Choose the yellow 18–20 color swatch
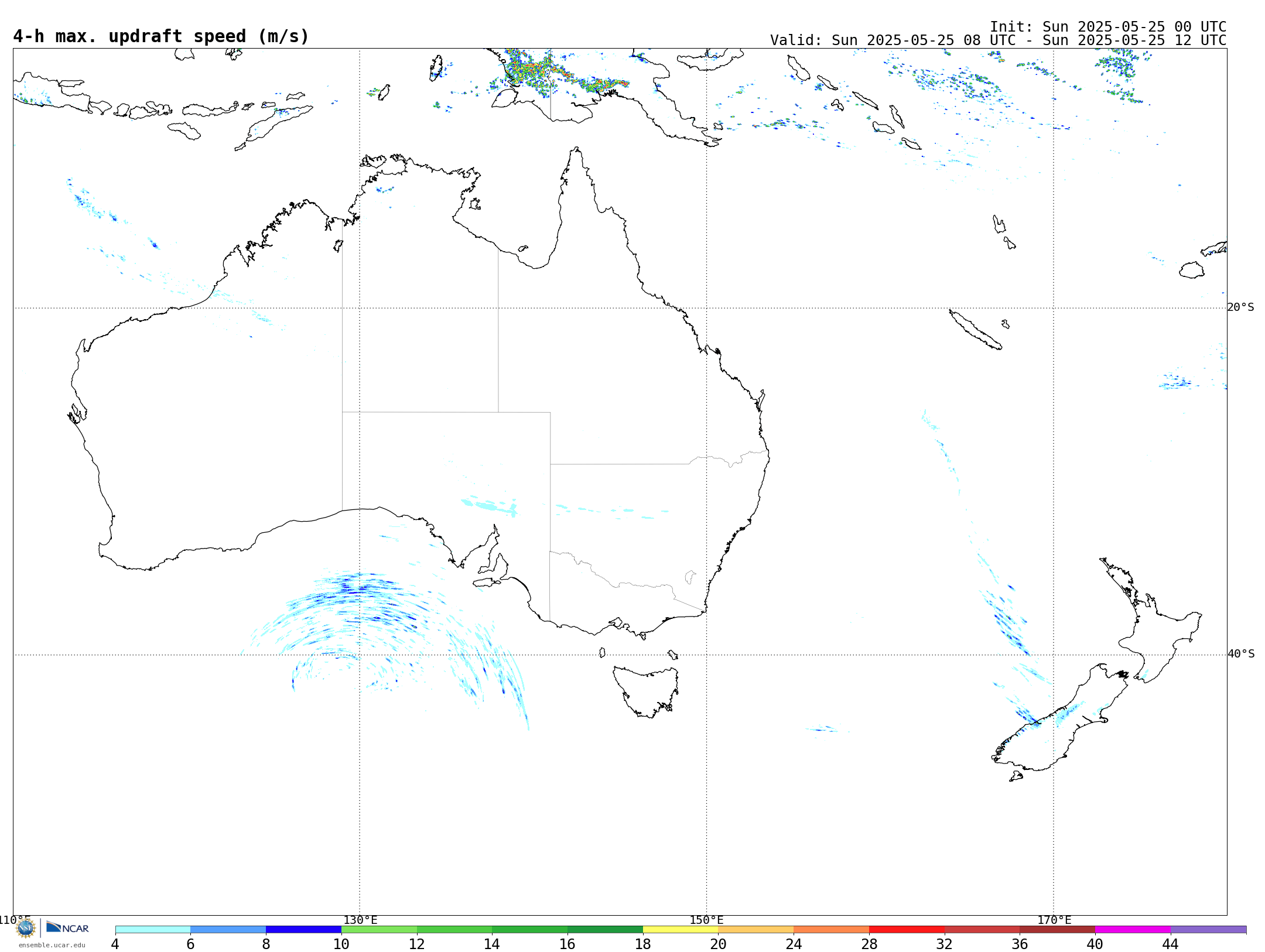1265x952 pixels. coord(681,930)
